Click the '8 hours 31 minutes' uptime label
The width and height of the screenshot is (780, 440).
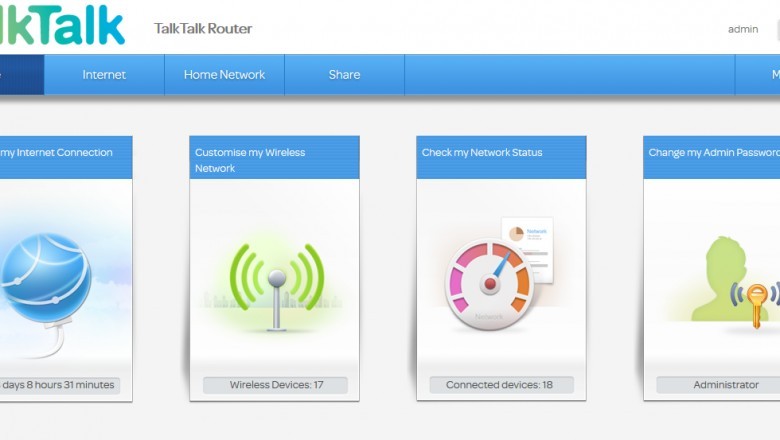(60, 385)
